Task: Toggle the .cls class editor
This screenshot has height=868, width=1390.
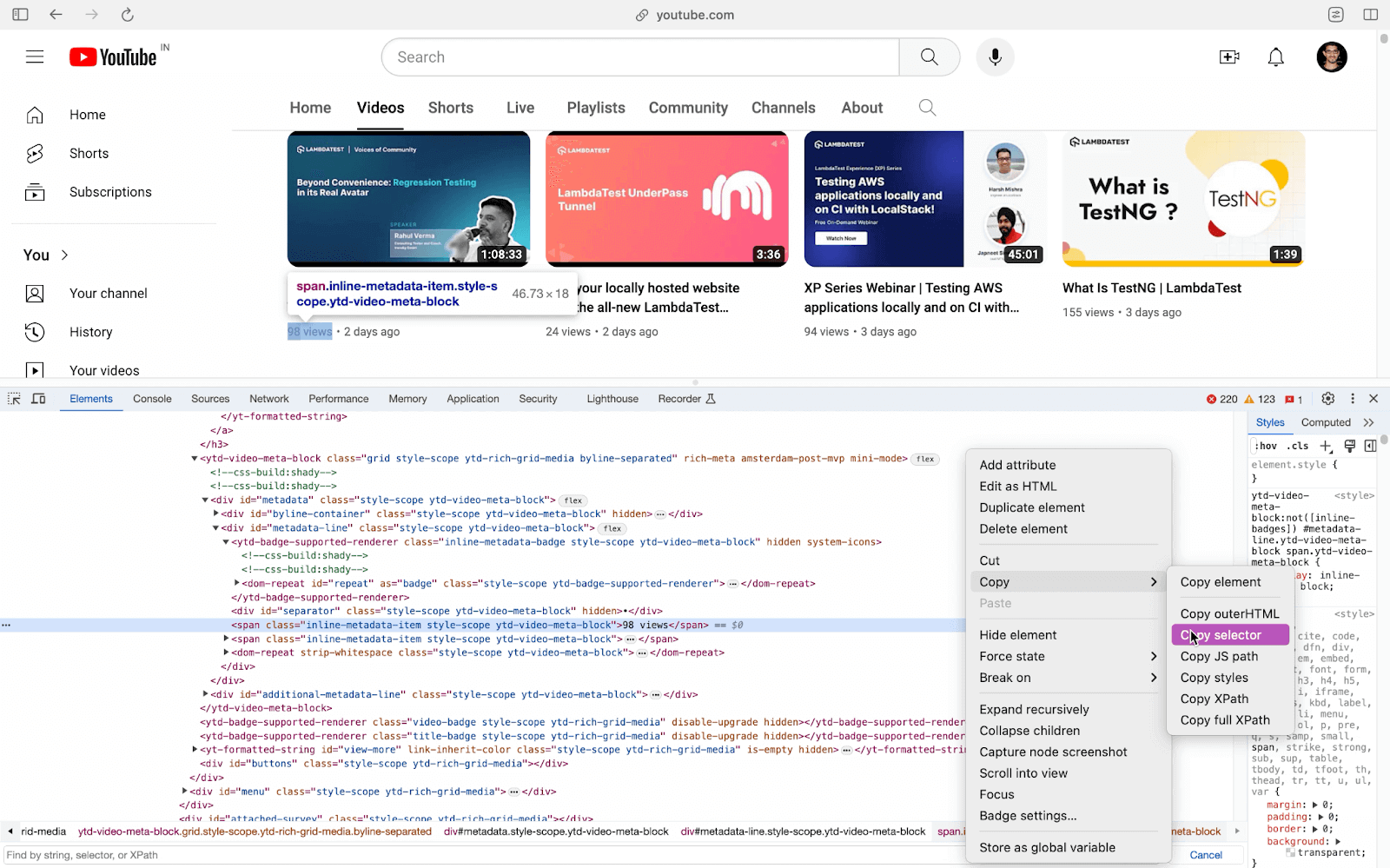Action: [x=1298, y=446]
